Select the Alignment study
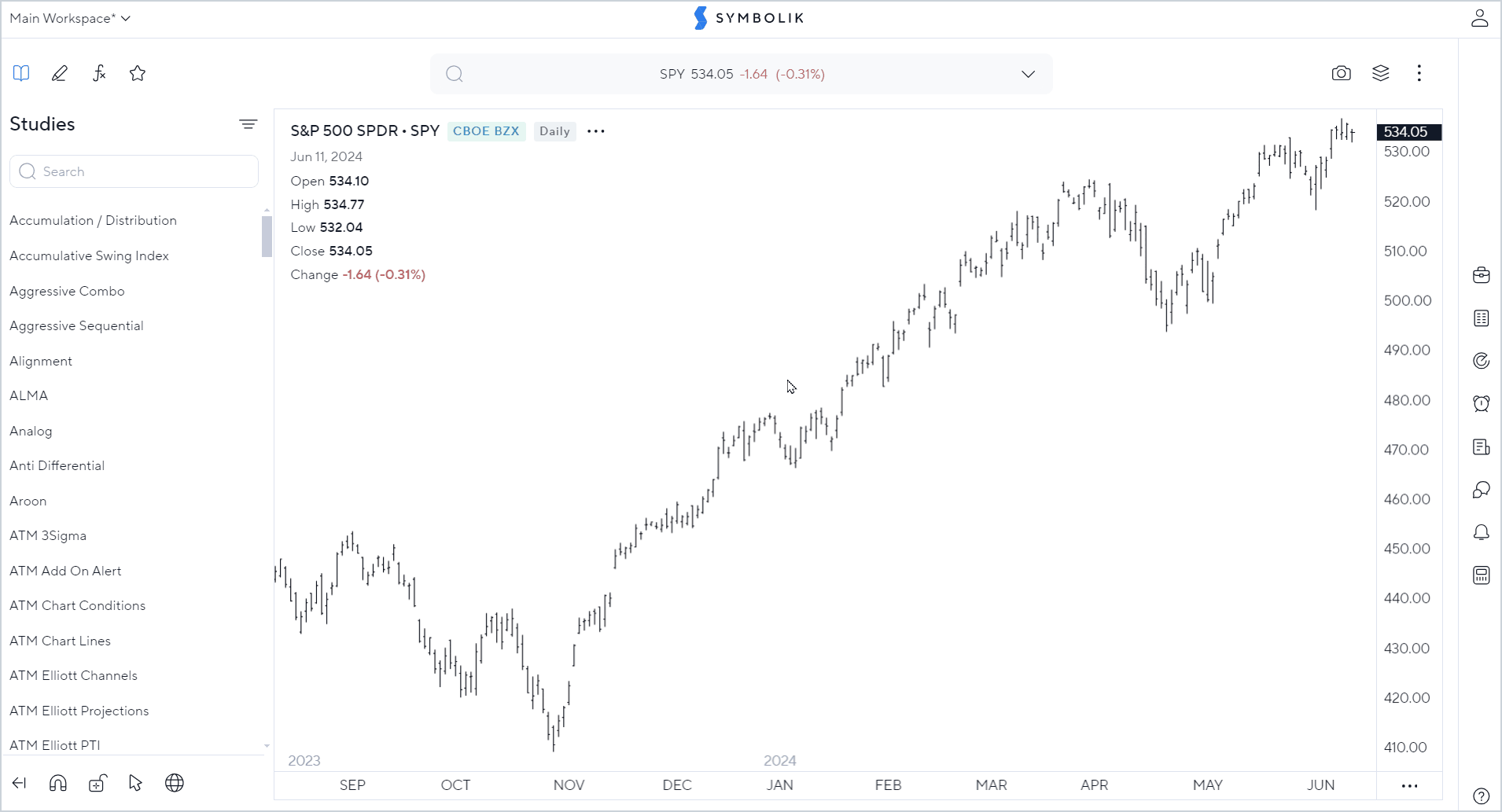The image size is (1502, 812). (x=41, y=361)
